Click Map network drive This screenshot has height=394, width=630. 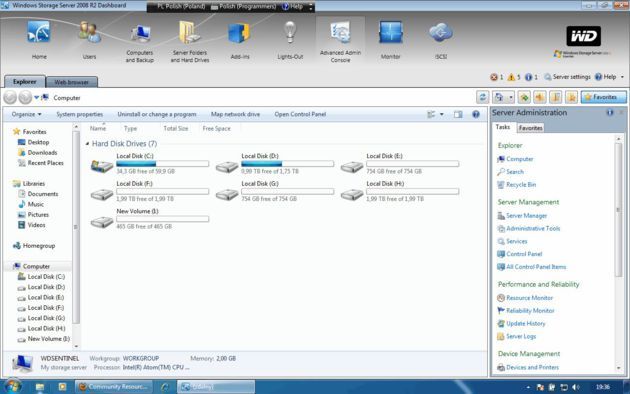coord(235,114)
